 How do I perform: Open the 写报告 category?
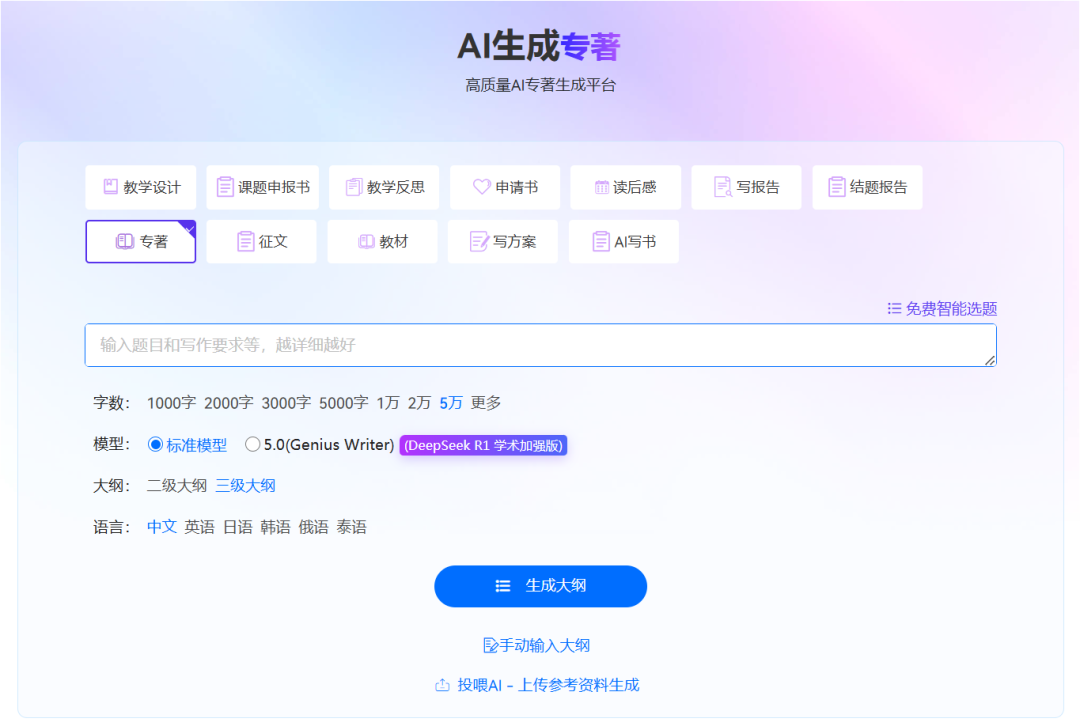[747, 187]
